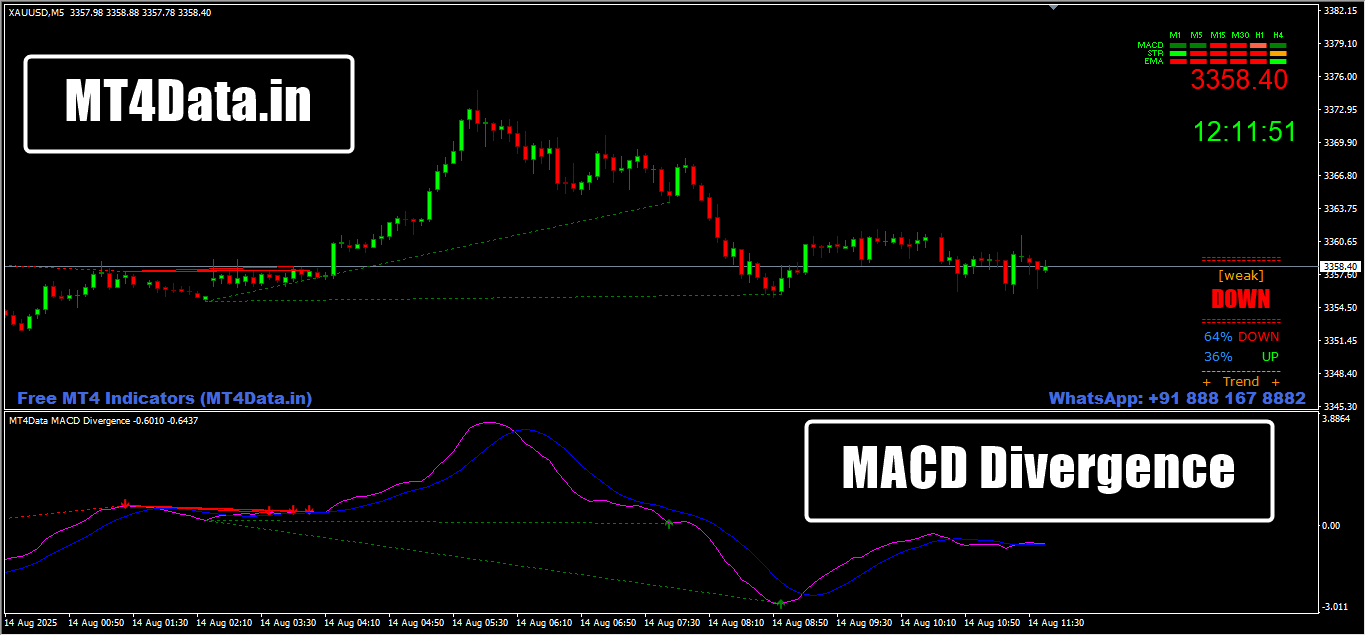Click the STR M1 signal box
The height and width of the screenshot is (636, 1366).
1177,53
